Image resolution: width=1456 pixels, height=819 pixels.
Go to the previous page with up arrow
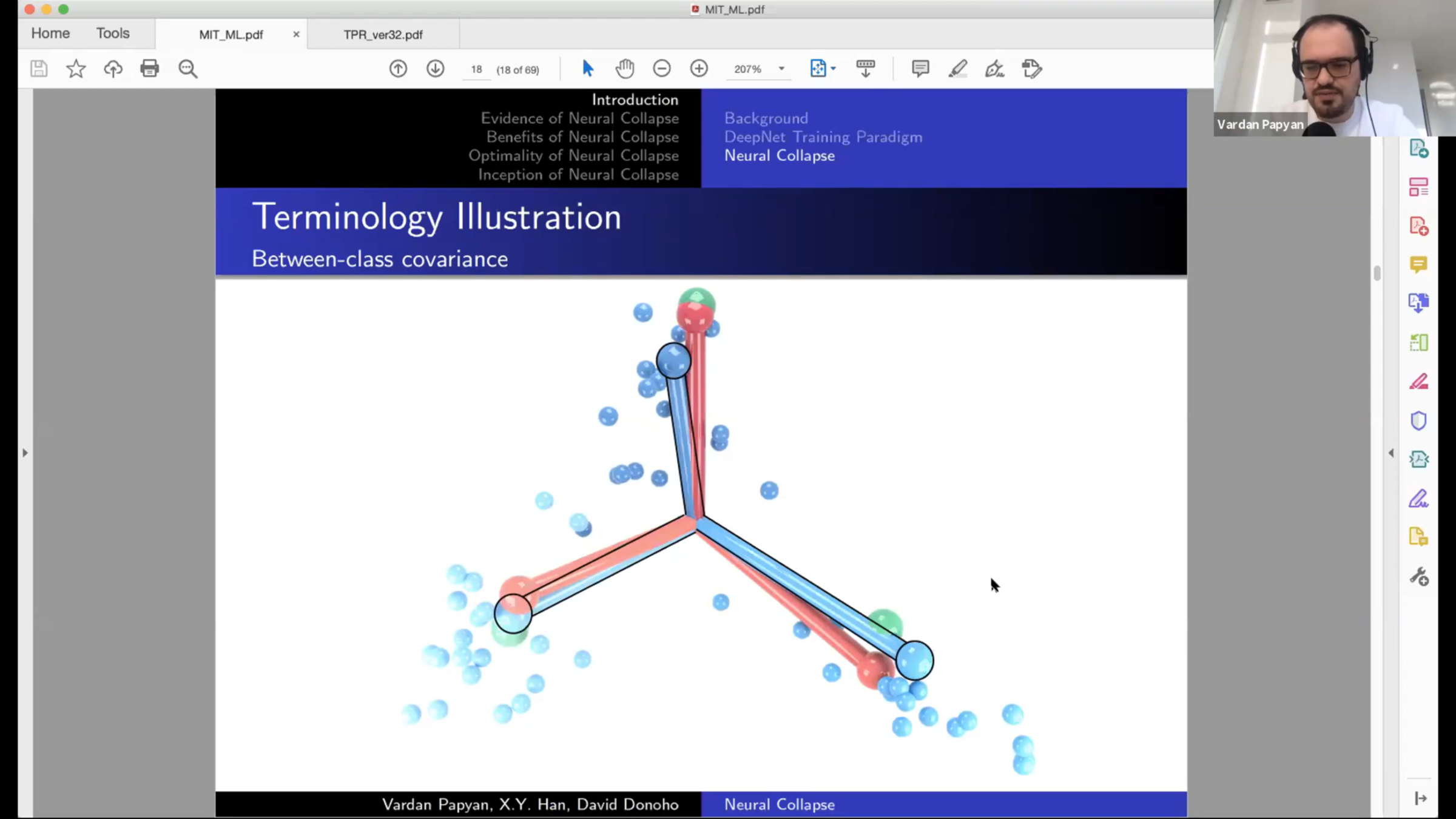click(398, 69)
